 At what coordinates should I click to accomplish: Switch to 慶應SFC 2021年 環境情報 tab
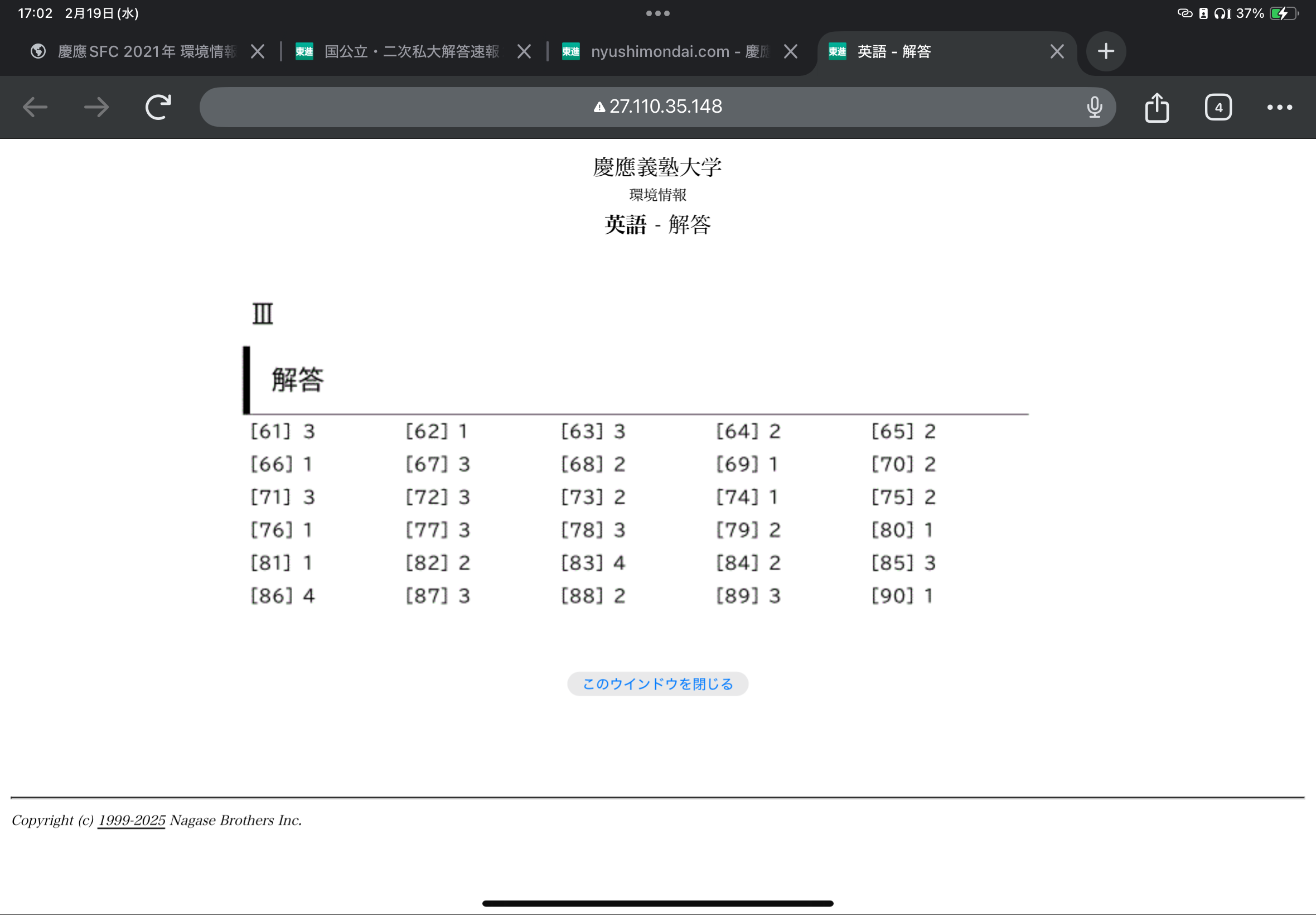pos(146,51)
